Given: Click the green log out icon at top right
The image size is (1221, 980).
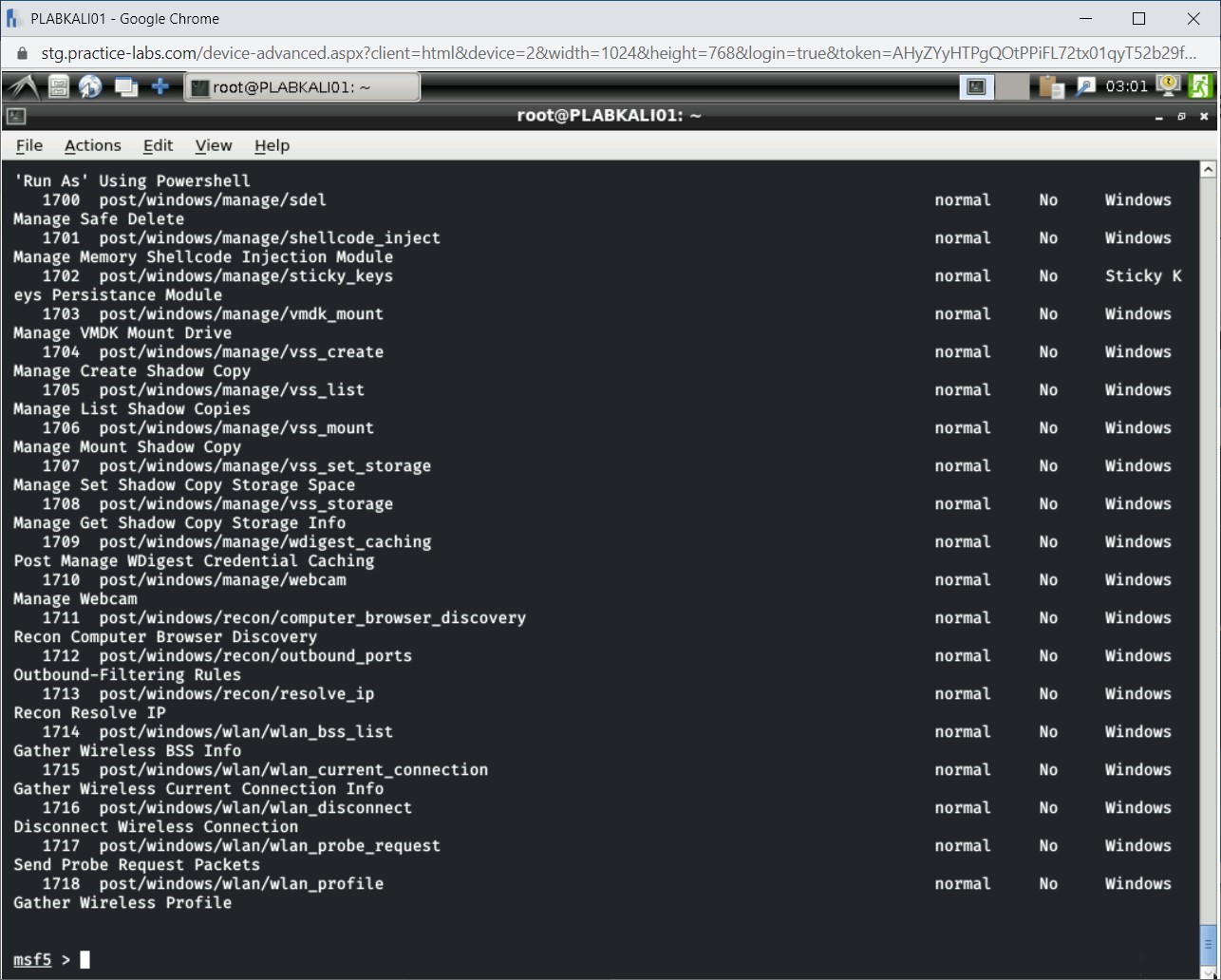Looking at the screenshot, I should tap(1201, 85).
